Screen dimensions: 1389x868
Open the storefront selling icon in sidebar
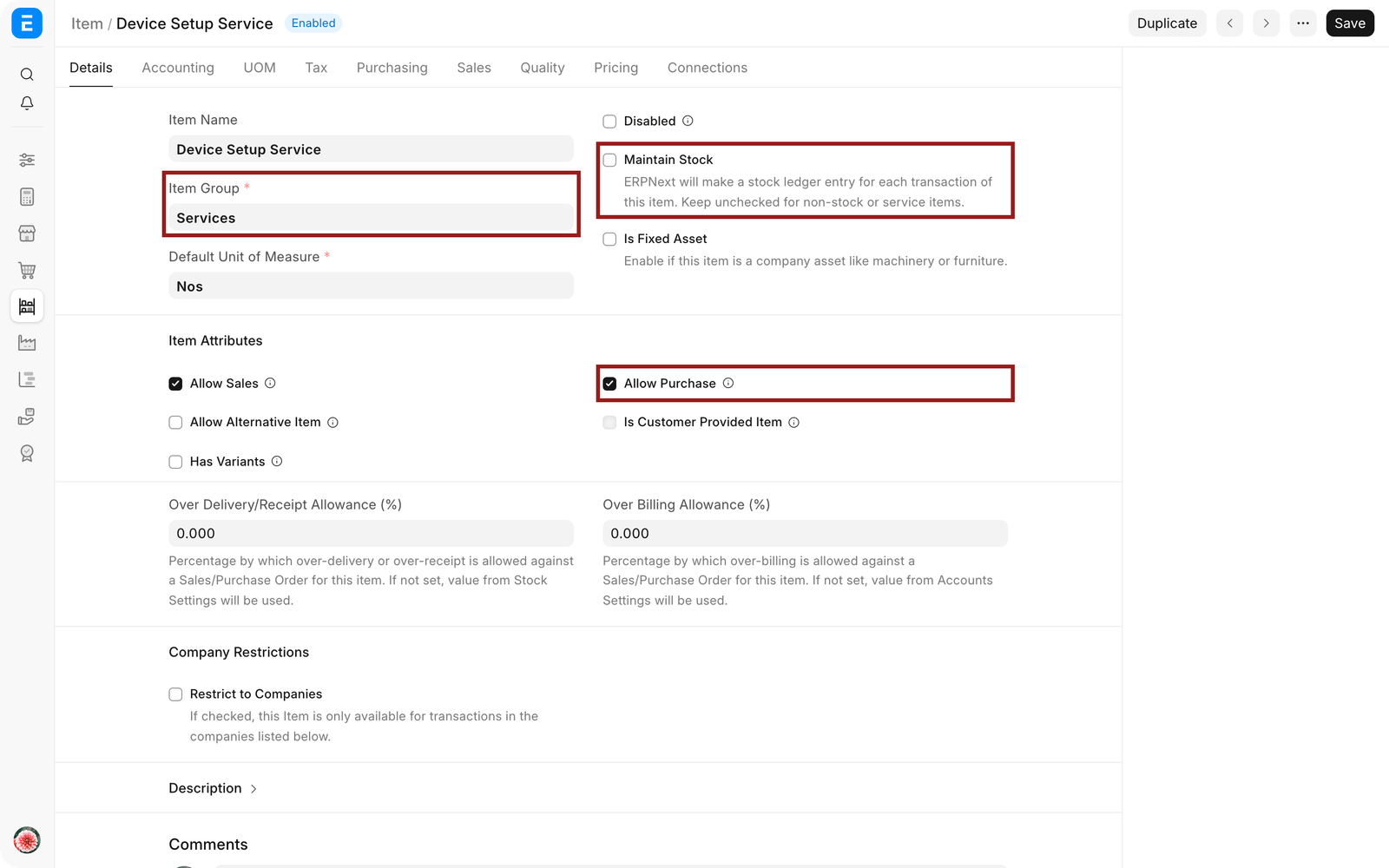coord(27,233)
